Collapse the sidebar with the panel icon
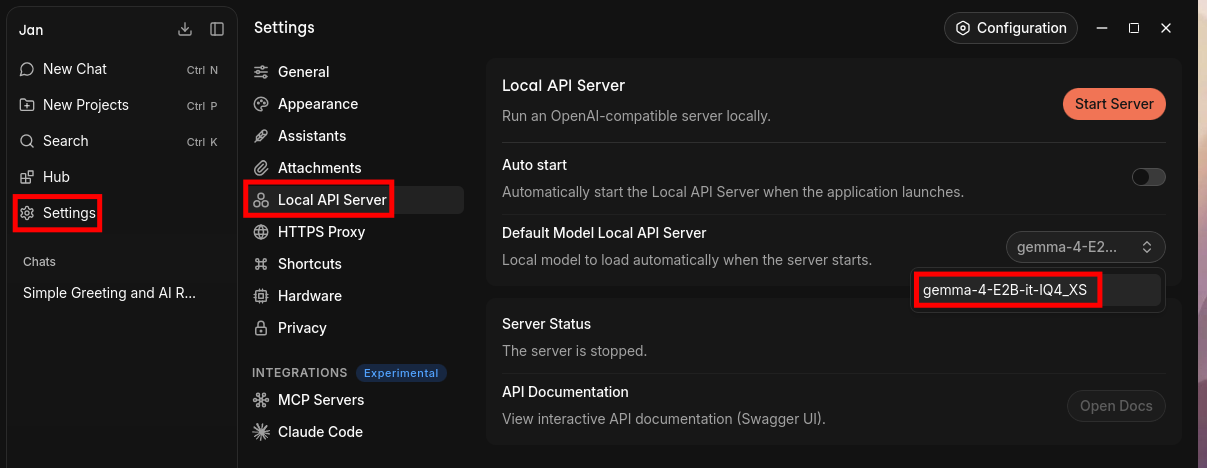This screenshot has width=1207, height=468. click(x=217, y=29)
